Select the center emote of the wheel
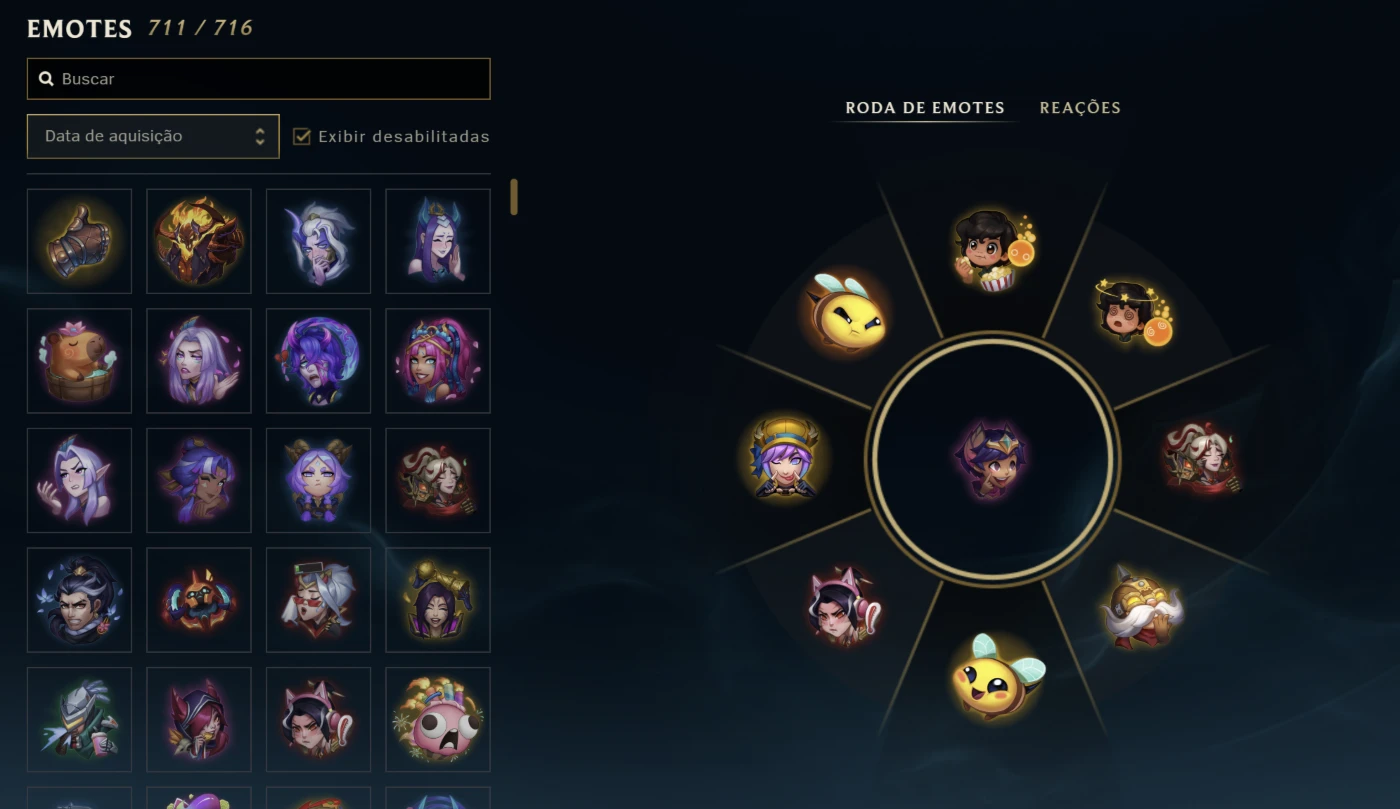Image resolution: width=1400 pixels, height=809 pixels. [992, 458]
